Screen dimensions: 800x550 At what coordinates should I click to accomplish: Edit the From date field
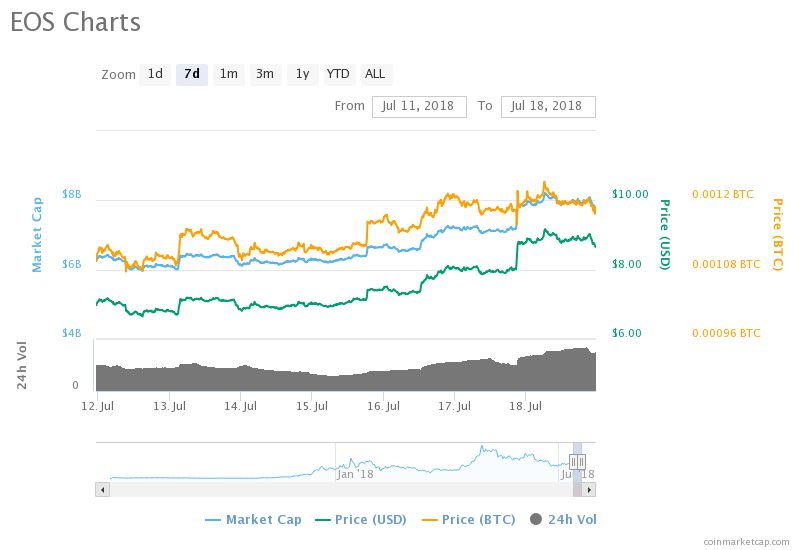click(419, 107)
